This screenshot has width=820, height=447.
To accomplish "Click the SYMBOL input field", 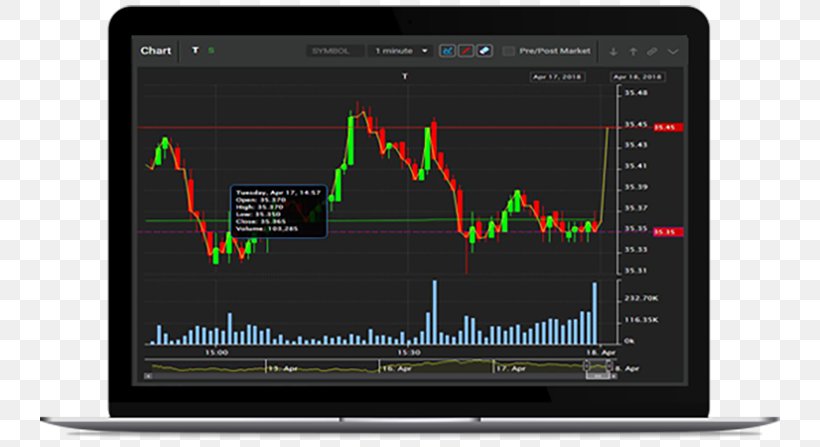I will coord(335,51).
